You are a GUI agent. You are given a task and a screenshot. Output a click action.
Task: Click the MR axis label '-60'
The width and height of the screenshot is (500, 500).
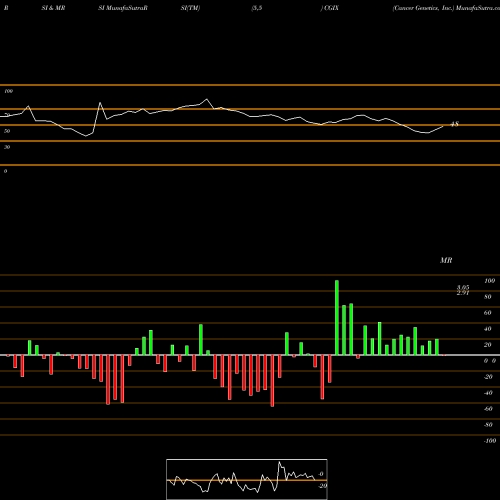tap(488, 409)
